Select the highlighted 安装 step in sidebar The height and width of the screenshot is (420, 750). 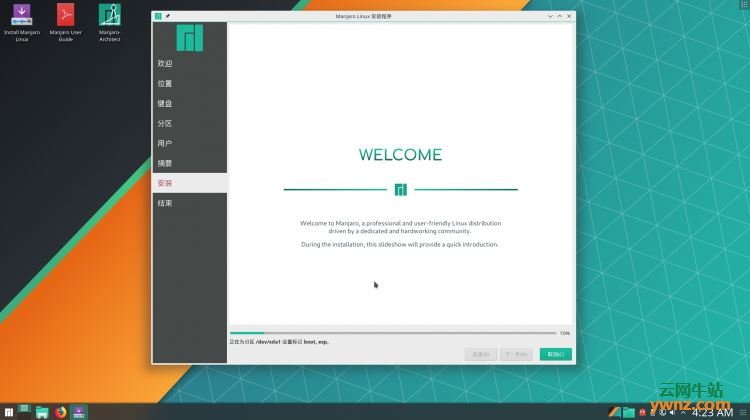[x=190, y=183]
